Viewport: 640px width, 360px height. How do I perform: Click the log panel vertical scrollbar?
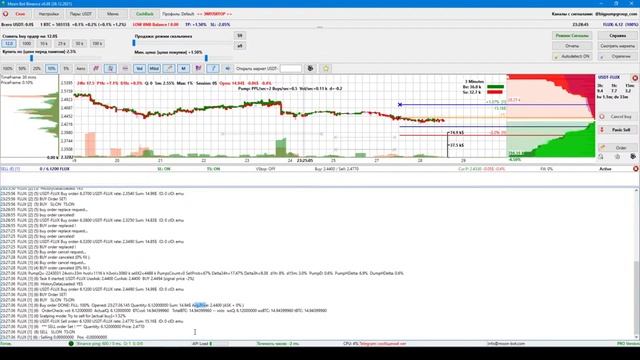637,264
